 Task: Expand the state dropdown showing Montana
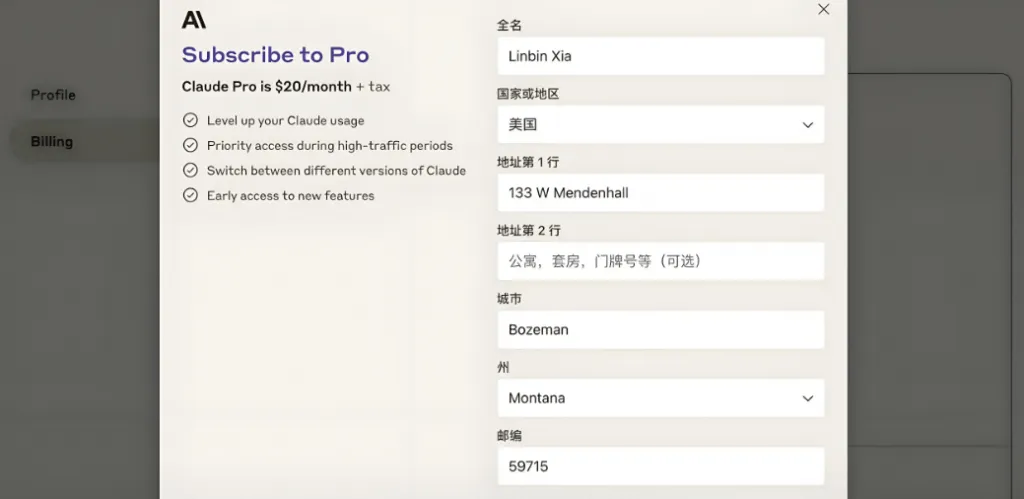point(660,398)
